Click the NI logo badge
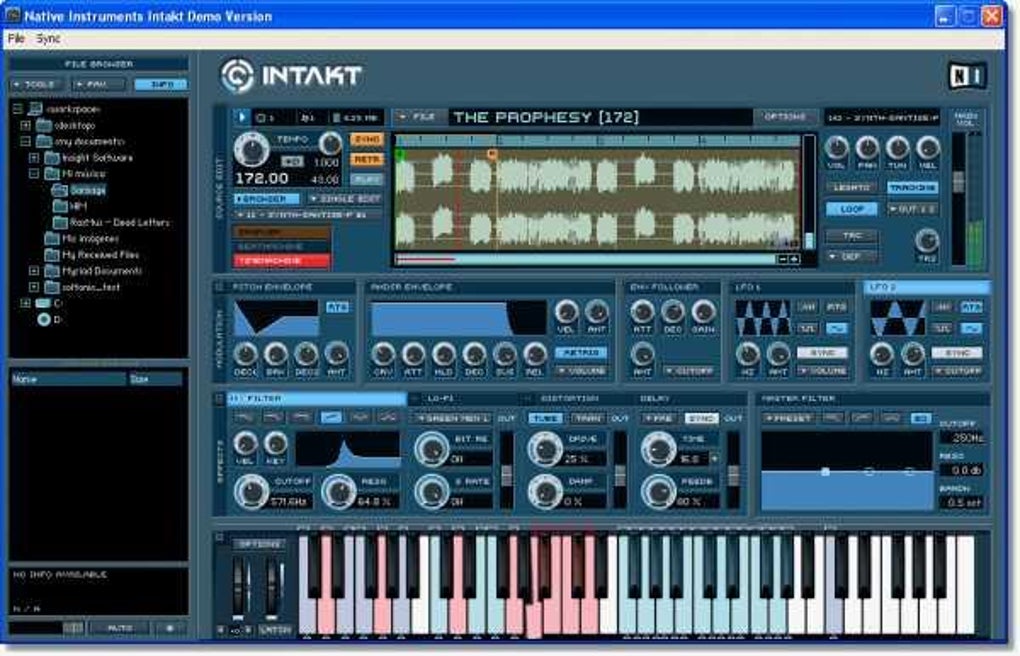Screen dimensions: 1020x656 click(x=968, y=77)
